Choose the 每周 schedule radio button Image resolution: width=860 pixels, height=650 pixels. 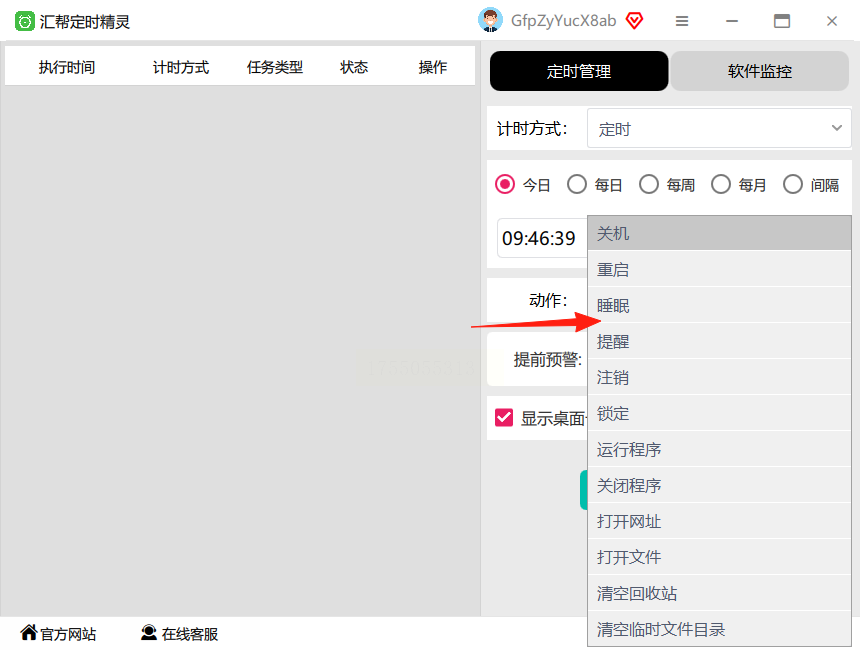(649, 184)
